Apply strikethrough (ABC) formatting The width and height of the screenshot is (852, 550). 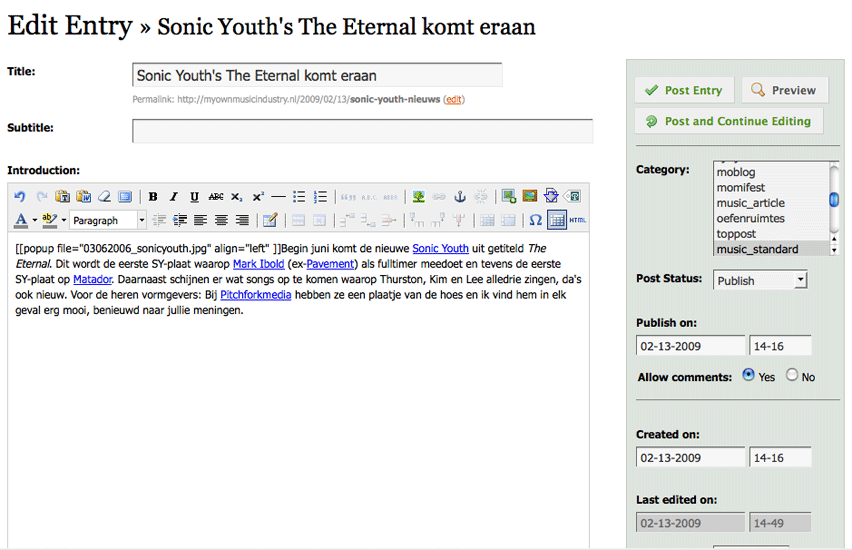216,197
